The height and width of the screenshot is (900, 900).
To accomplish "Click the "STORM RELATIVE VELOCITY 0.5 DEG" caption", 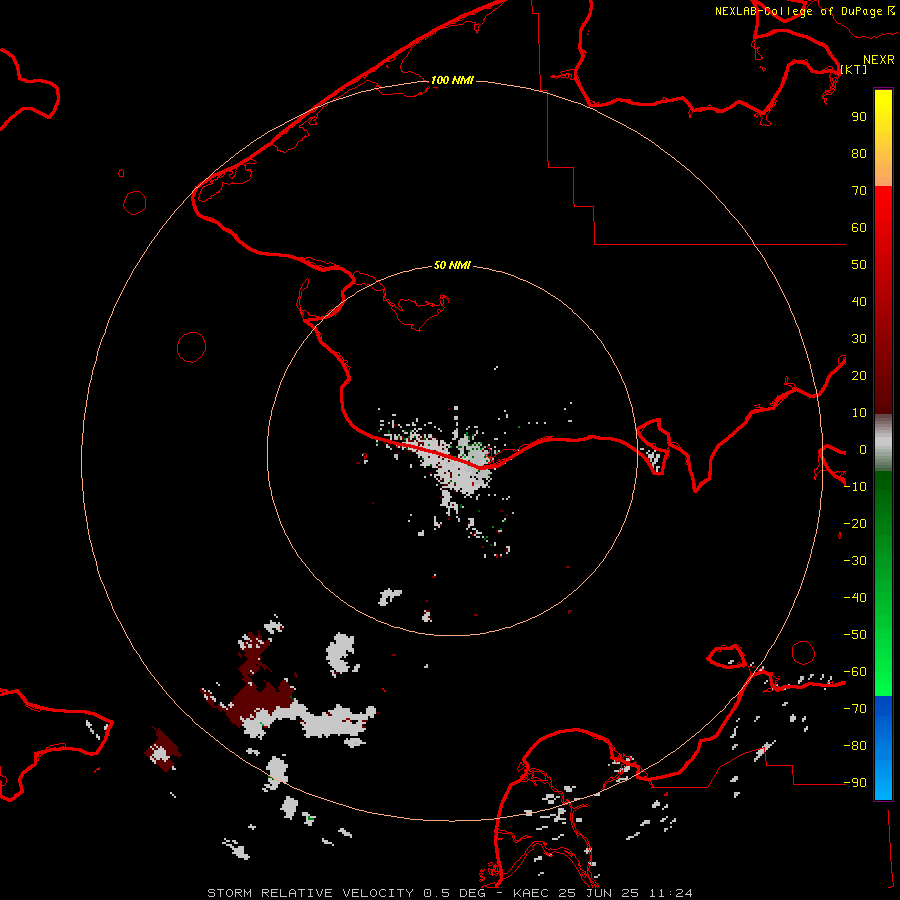I will 346,893.
